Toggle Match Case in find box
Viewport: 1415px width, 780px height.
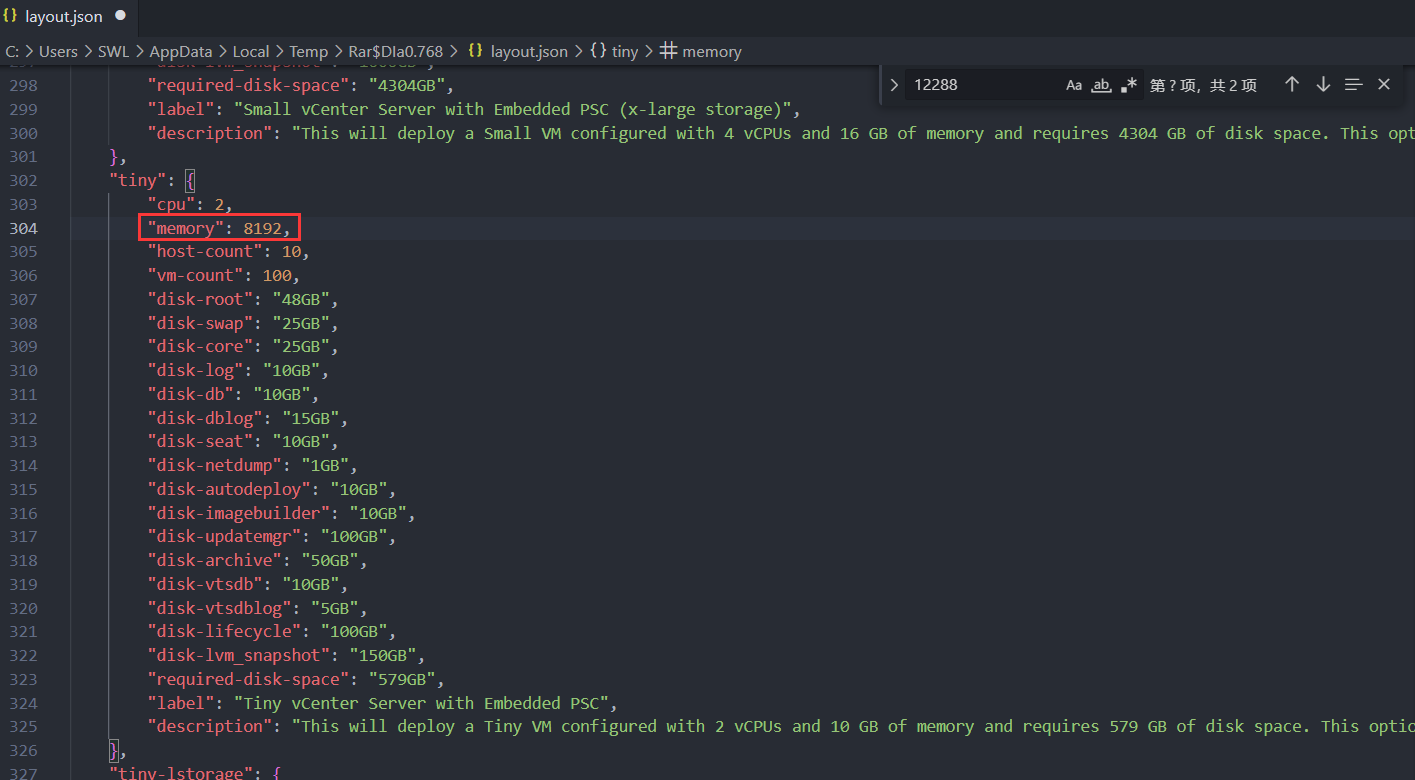[x=1074, y=85]
